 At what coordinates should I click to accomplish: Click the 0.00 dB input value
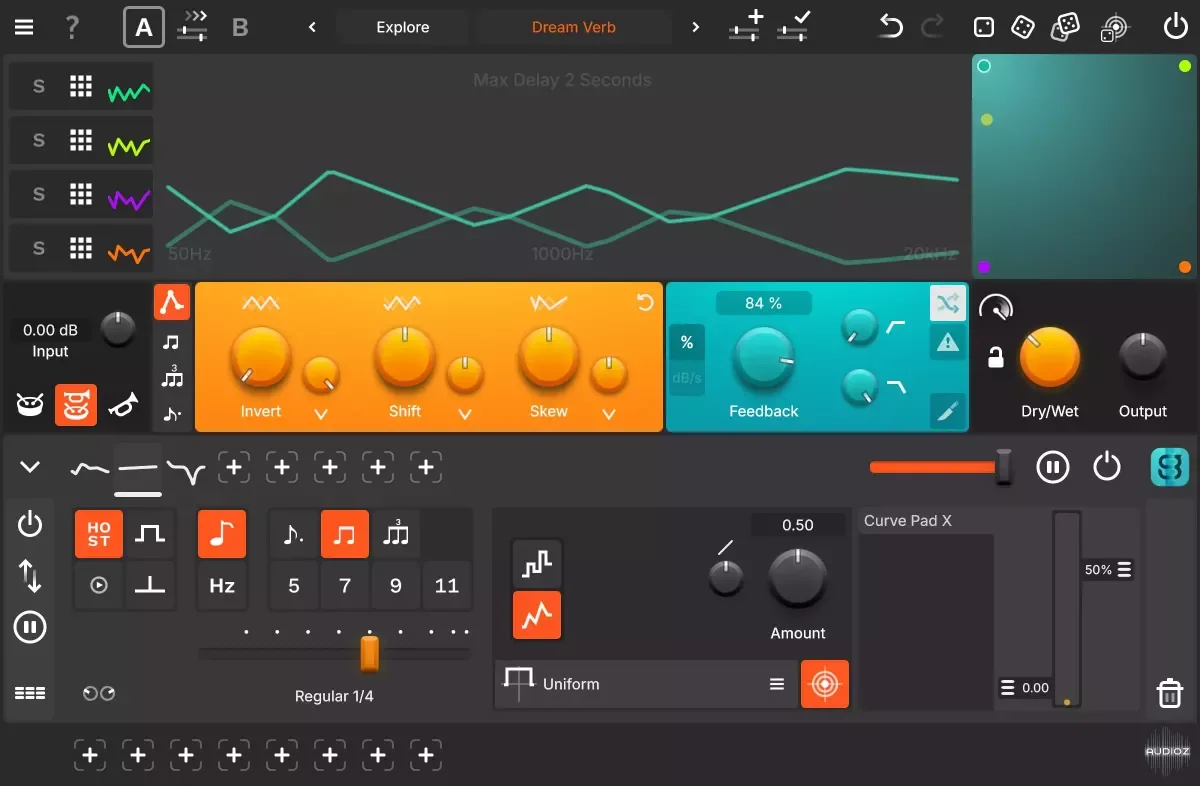click(x=51, y=330)
